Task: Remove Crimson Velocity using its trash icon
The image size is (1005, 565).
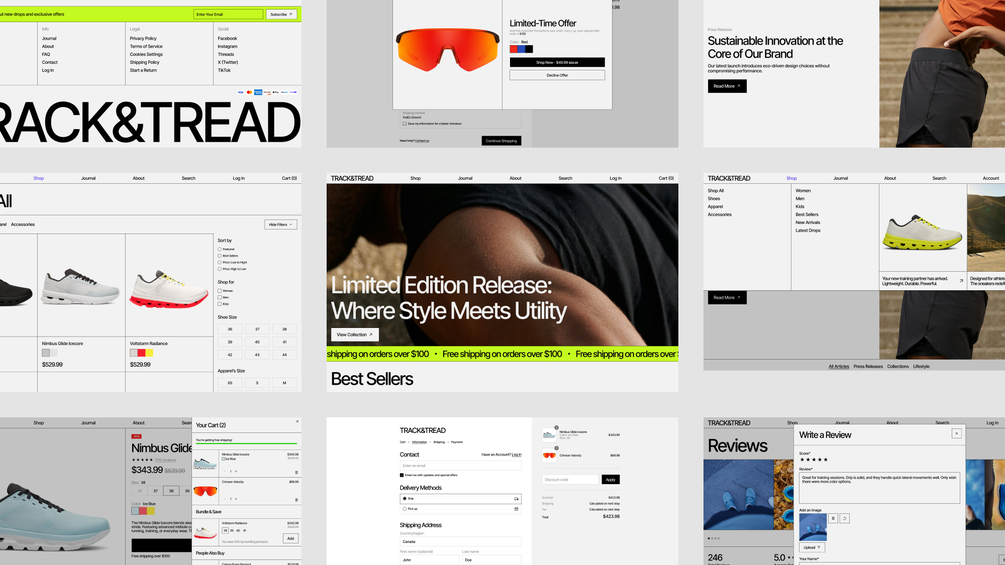Action: [296, 499]
